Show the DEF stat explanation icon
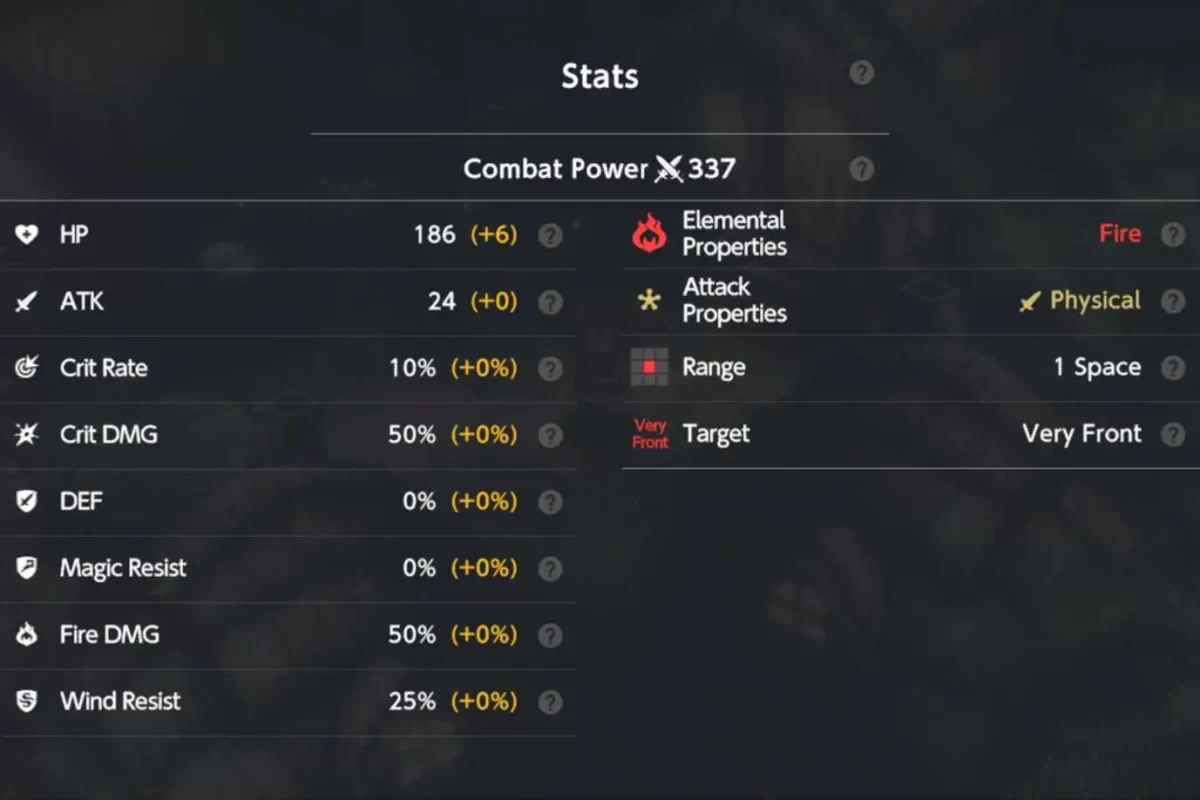This screenshot has width=1200, height=800. (550, 502)
